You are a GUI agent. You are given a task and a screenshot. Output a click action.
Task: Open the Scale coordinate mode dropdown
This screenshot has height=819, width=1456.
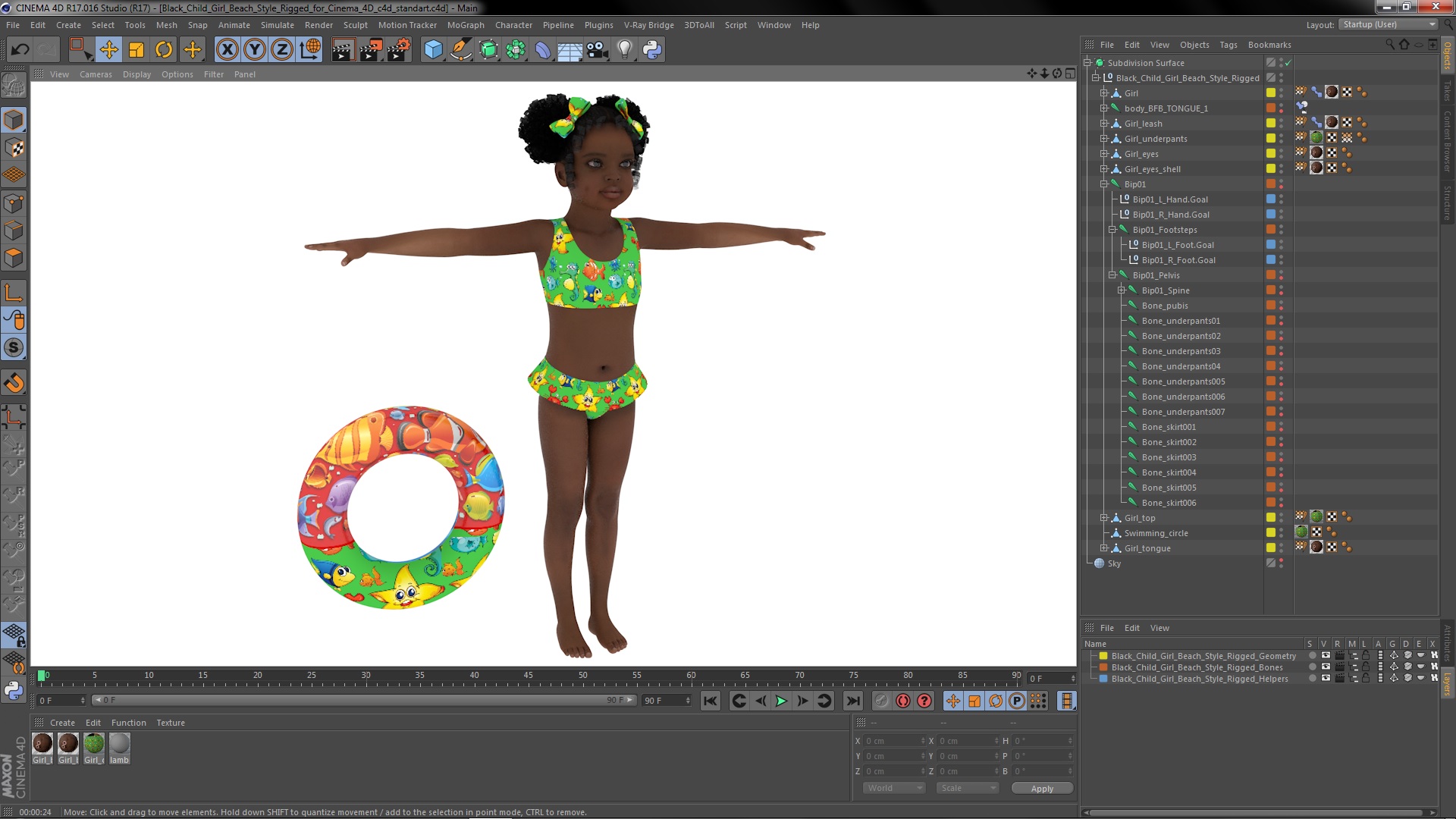968,788
